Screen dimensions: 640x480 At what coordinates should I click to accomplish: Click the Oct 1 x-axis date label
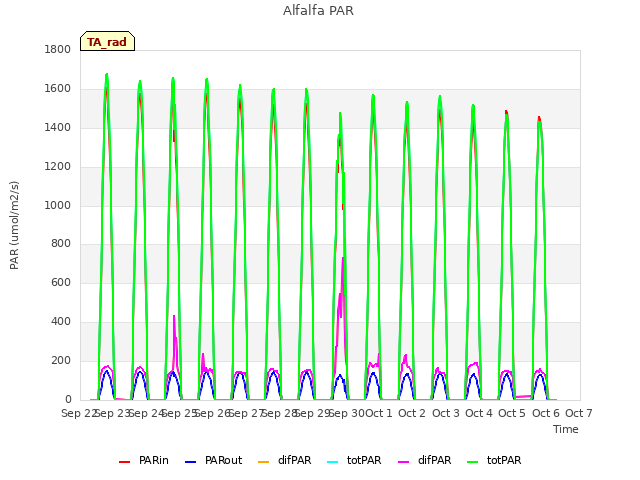coord(379,413)
